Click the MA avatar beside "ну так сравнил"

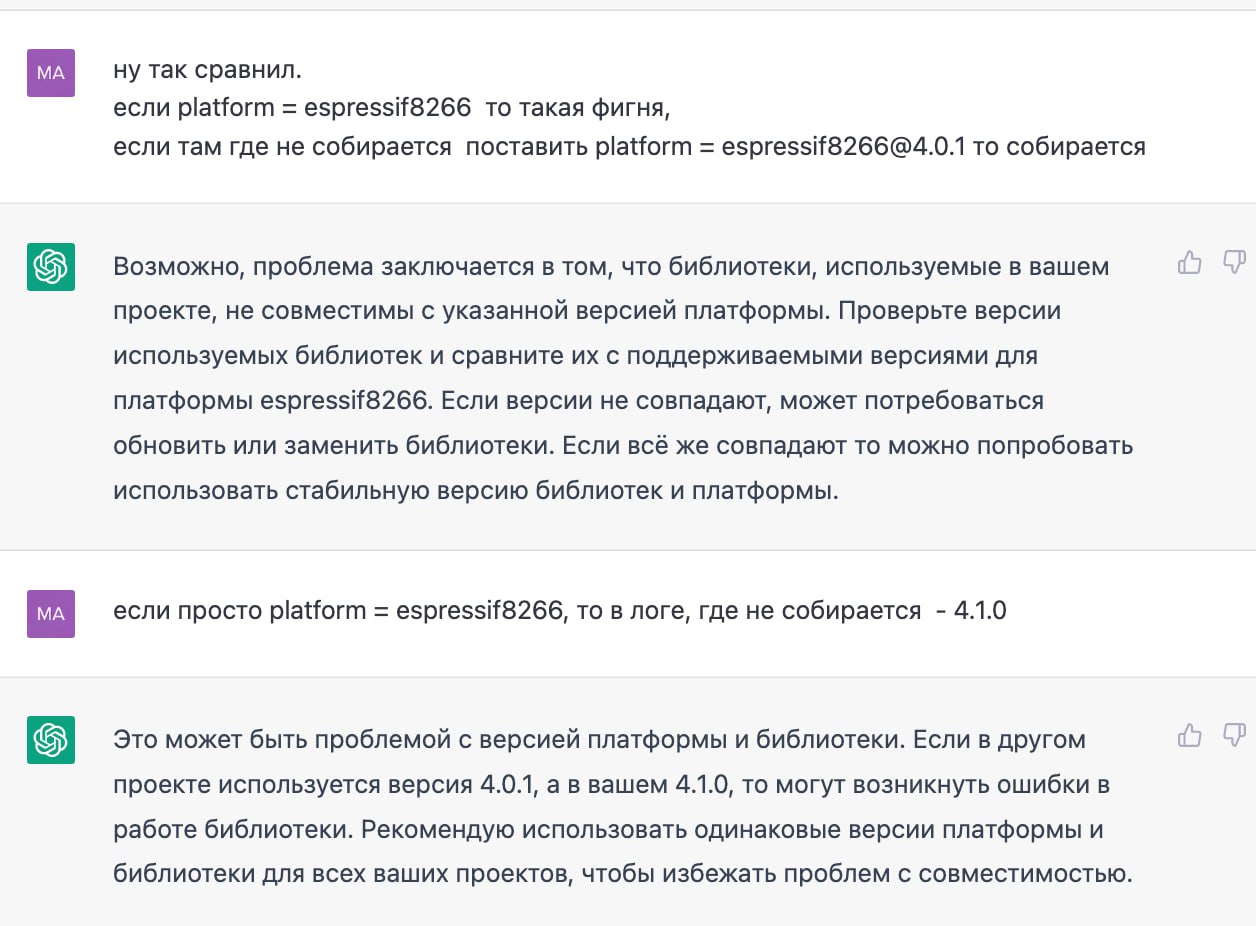click(51, 72)
